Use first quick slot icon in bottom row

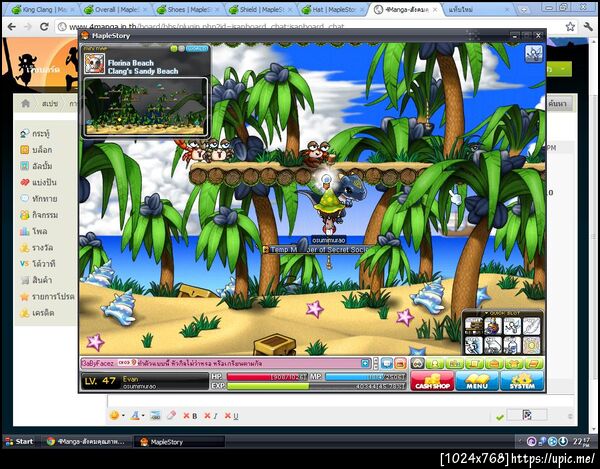[474, 345]
